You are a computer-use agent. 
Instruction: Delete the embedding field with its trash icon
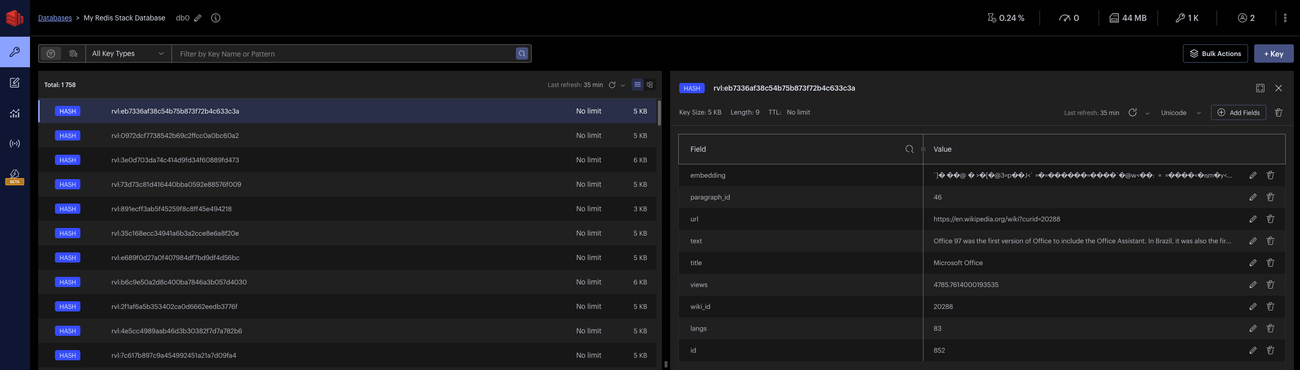pos(1270,175)
